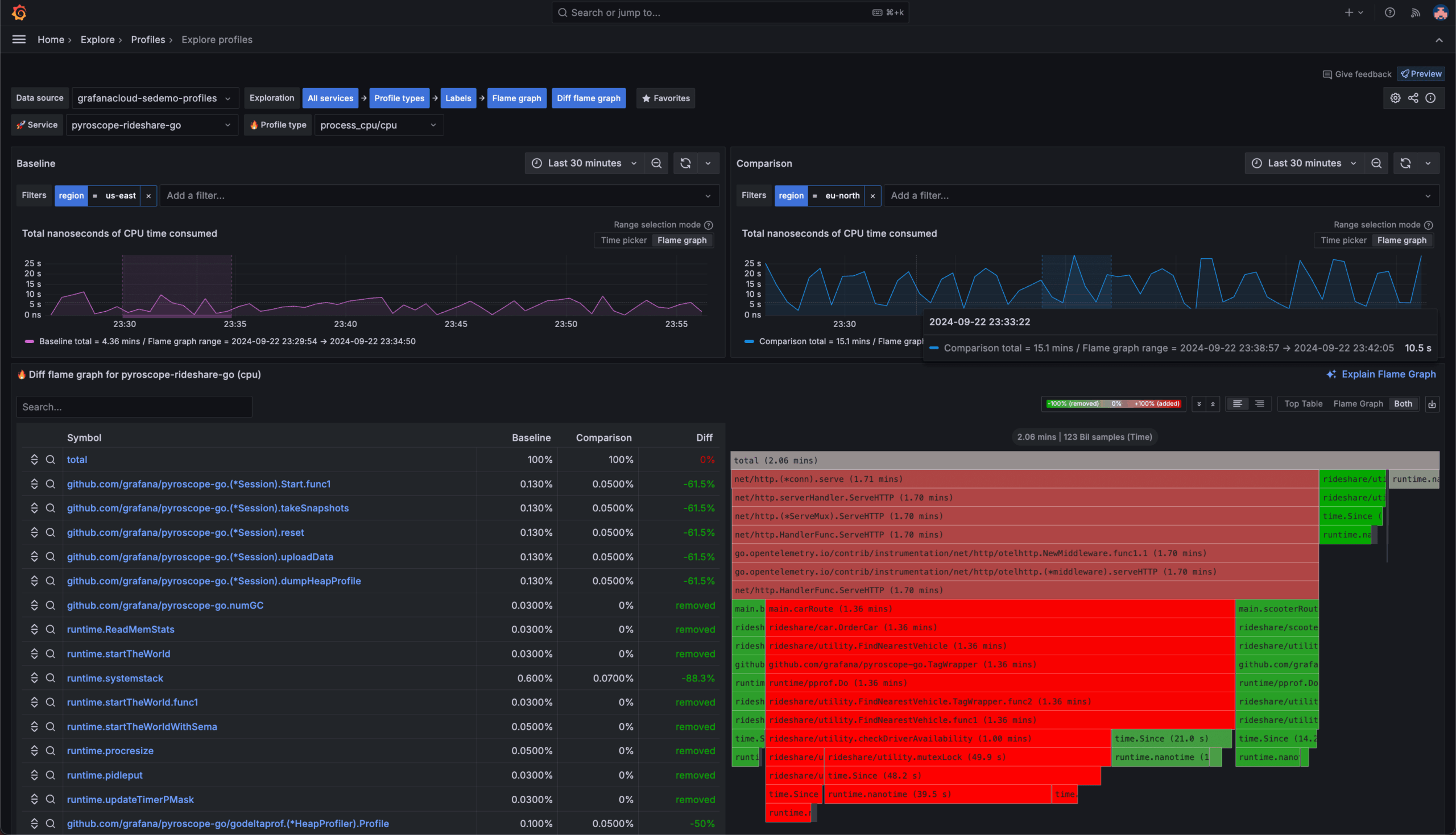The height and width of the screenshot is (835, 1456).
Task: Zoom out Baseline time range
Action: point(656,163)
